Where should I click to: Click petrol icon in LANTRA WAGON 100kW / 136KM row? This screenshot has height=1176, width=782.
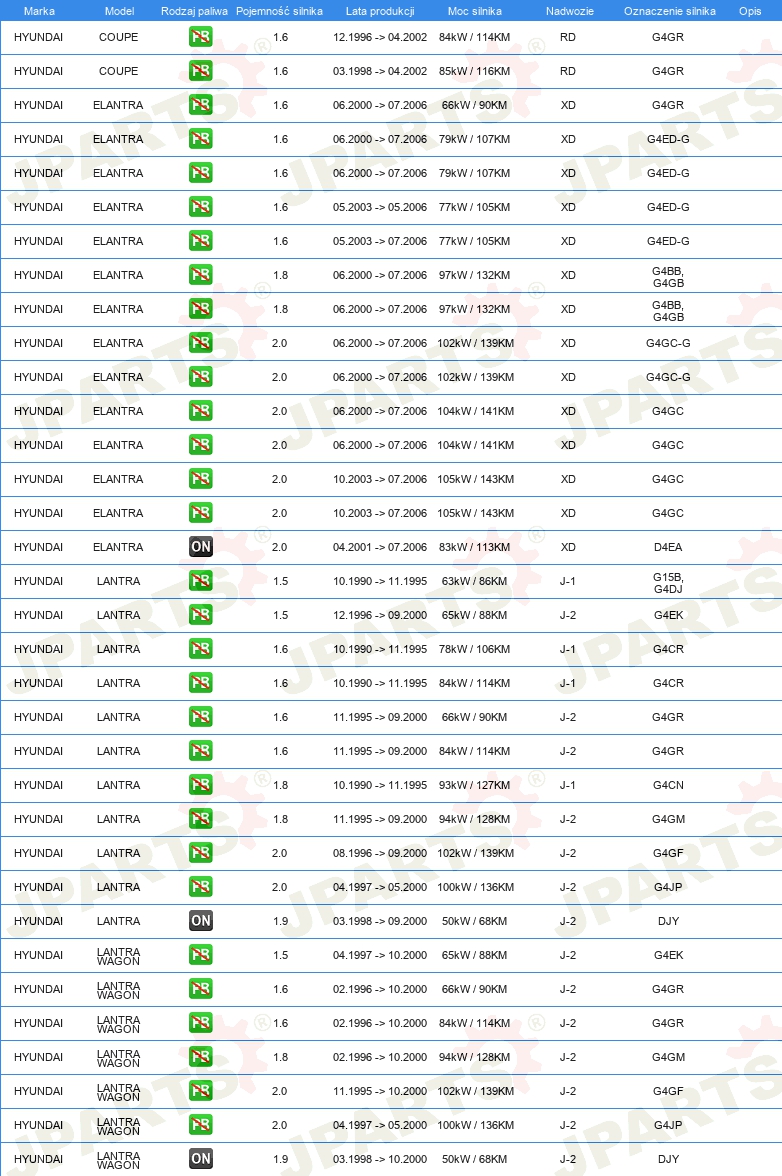[x=200, y=1125]
